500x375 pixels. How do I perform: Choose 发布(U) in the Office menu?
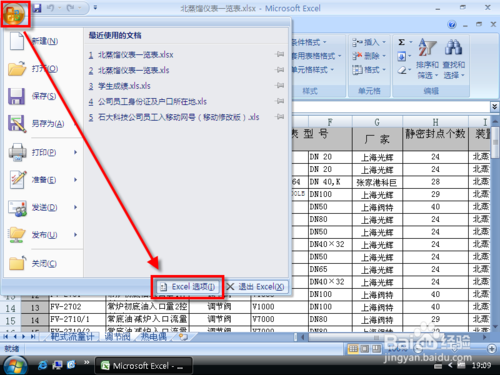pos(43,235)
